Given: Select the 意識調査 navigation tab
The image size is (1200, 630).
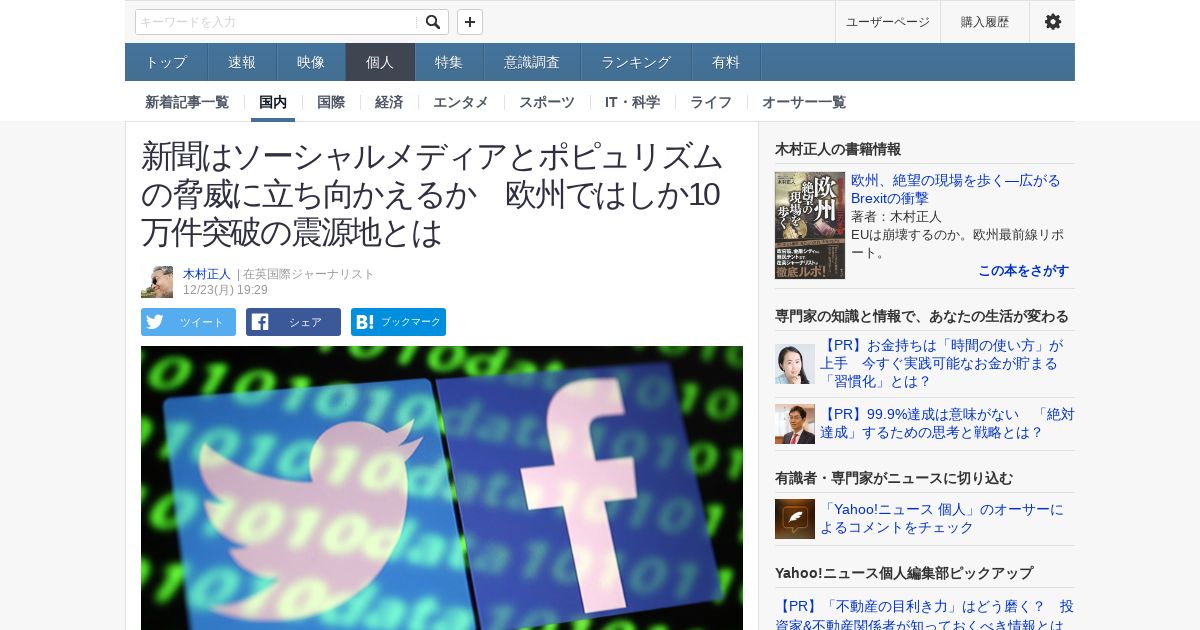Looking at the screenshot, I should tap(532, 62).
